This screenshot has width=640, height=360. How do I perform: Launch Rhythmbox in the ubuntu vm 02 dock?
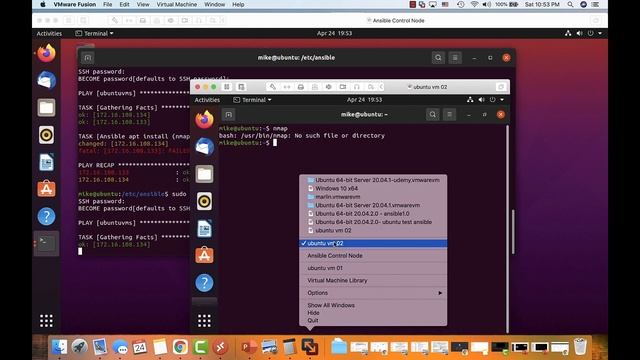tap(204, 201)
